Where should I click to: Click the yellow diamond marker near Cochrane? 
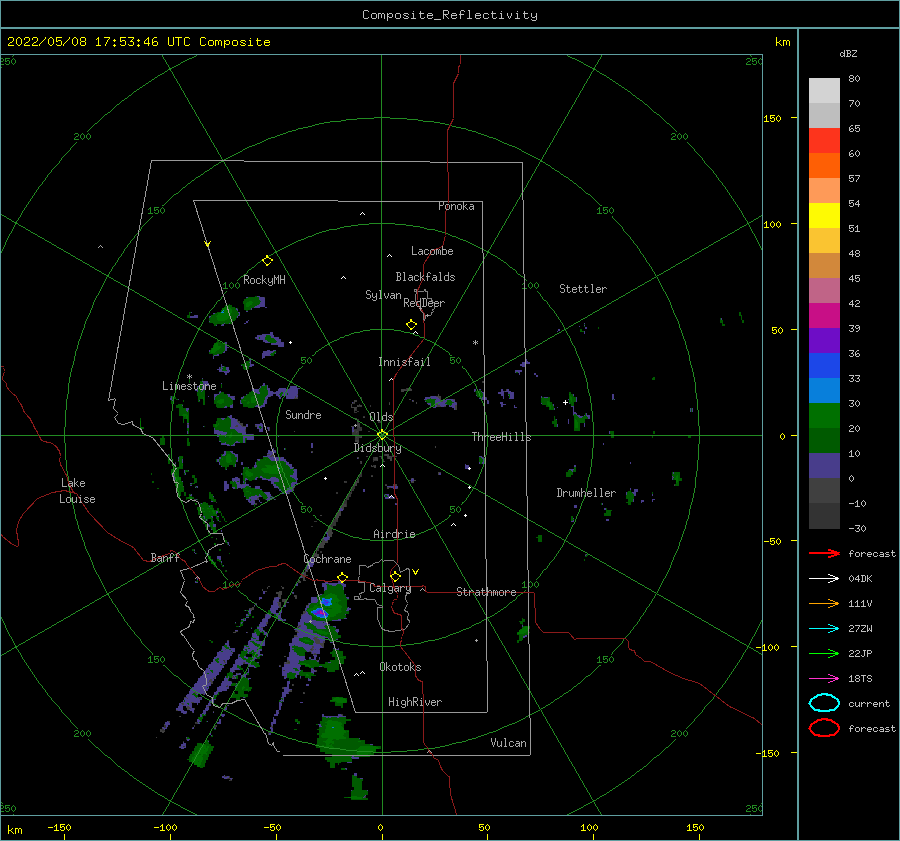(343, 577)
